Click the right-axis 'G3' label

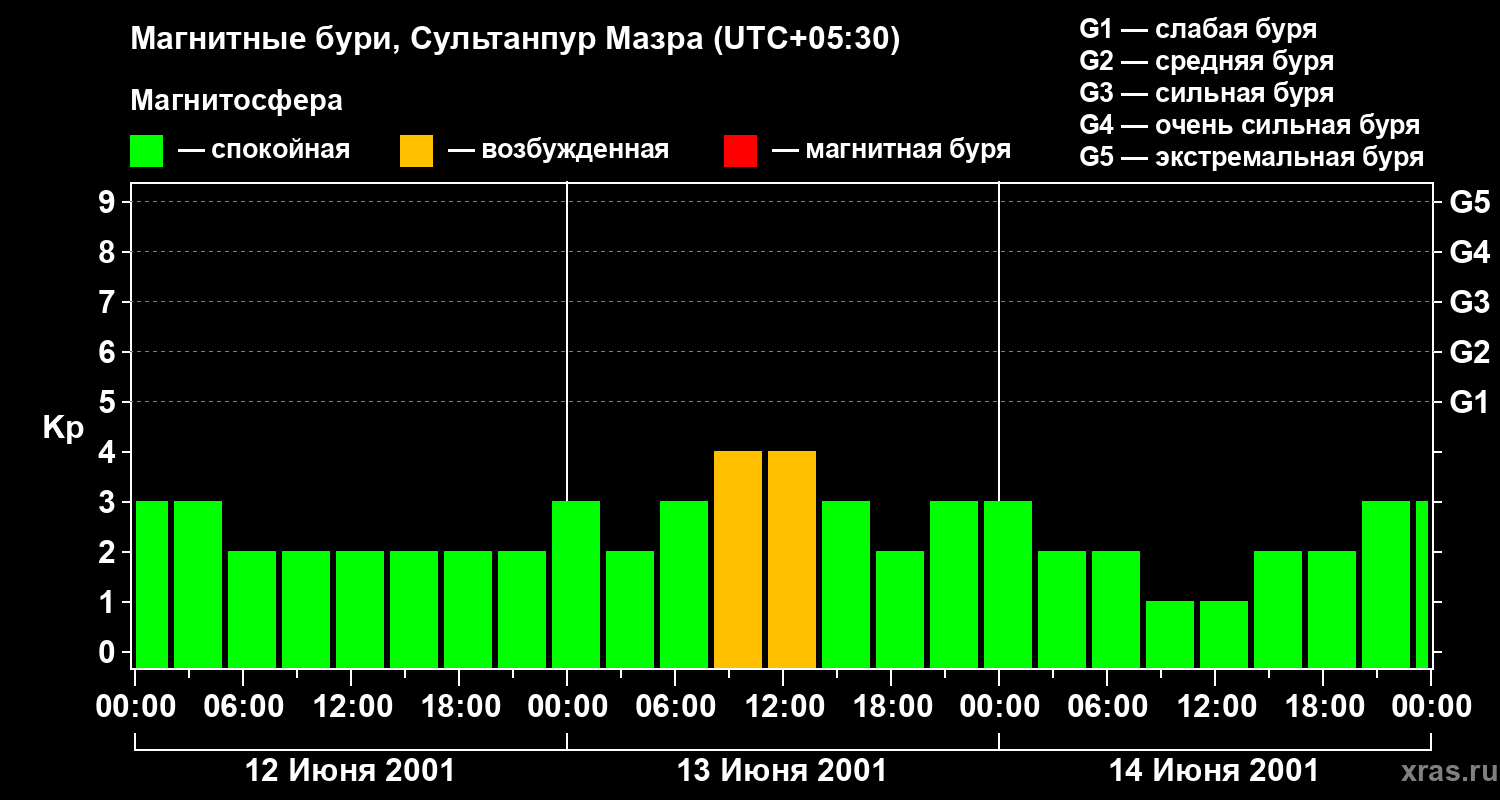click(1469, 302)
